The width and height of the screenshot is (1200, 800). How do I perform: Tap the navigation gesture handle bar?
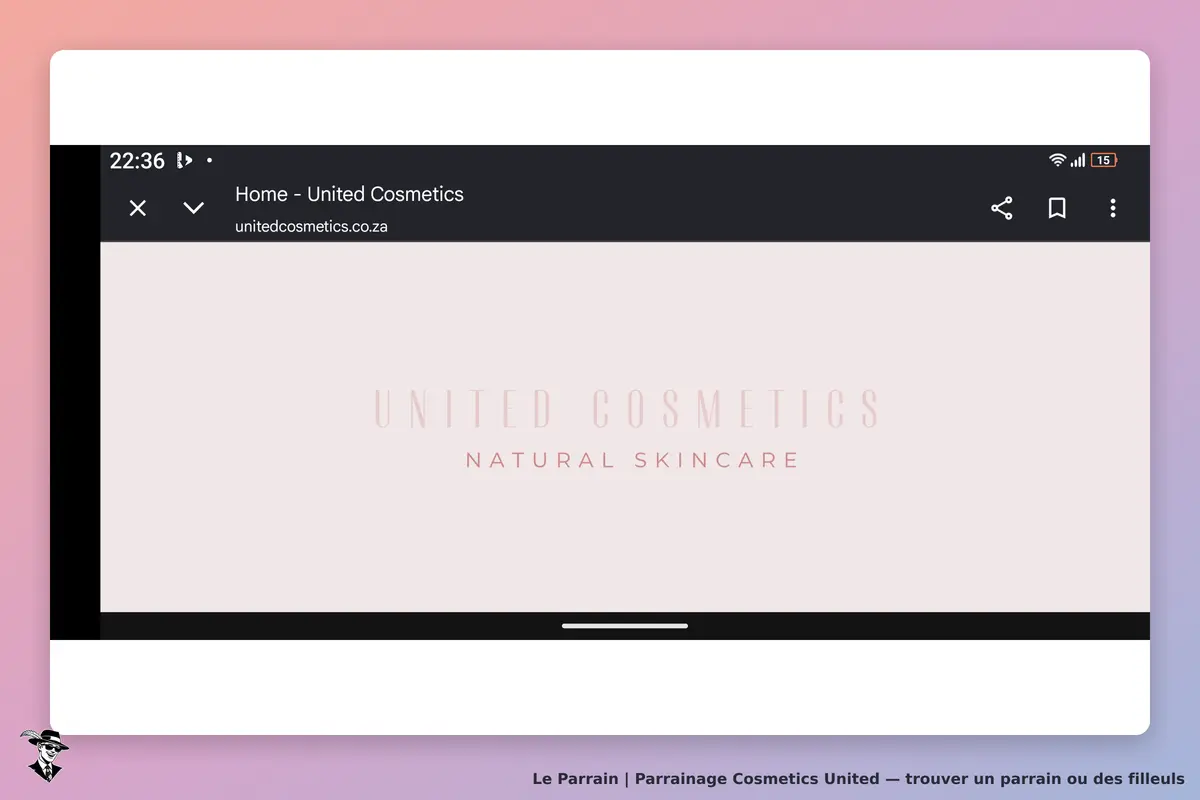[625, 626]
